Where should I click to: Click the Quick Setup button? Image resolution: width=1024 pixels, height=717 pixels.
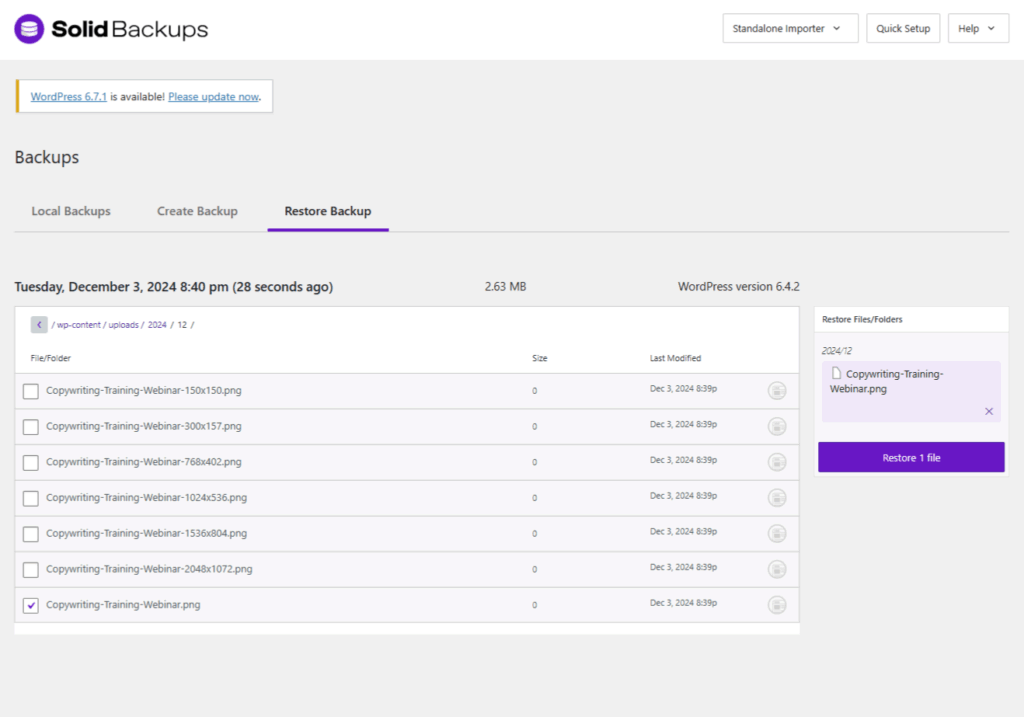coord(903,29)
